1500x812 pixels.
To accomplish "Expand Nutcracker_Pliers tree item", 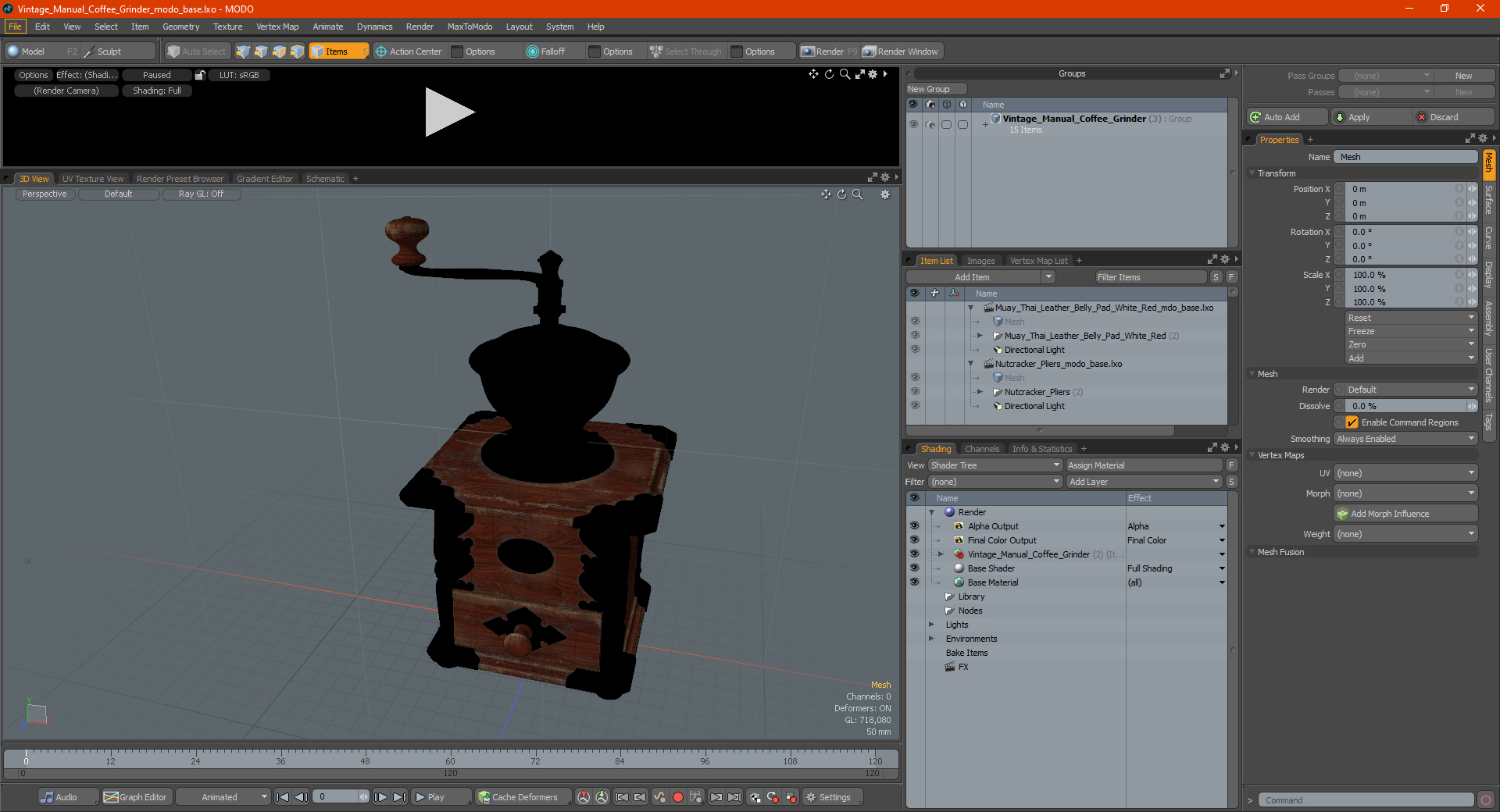I will (980, 392).
